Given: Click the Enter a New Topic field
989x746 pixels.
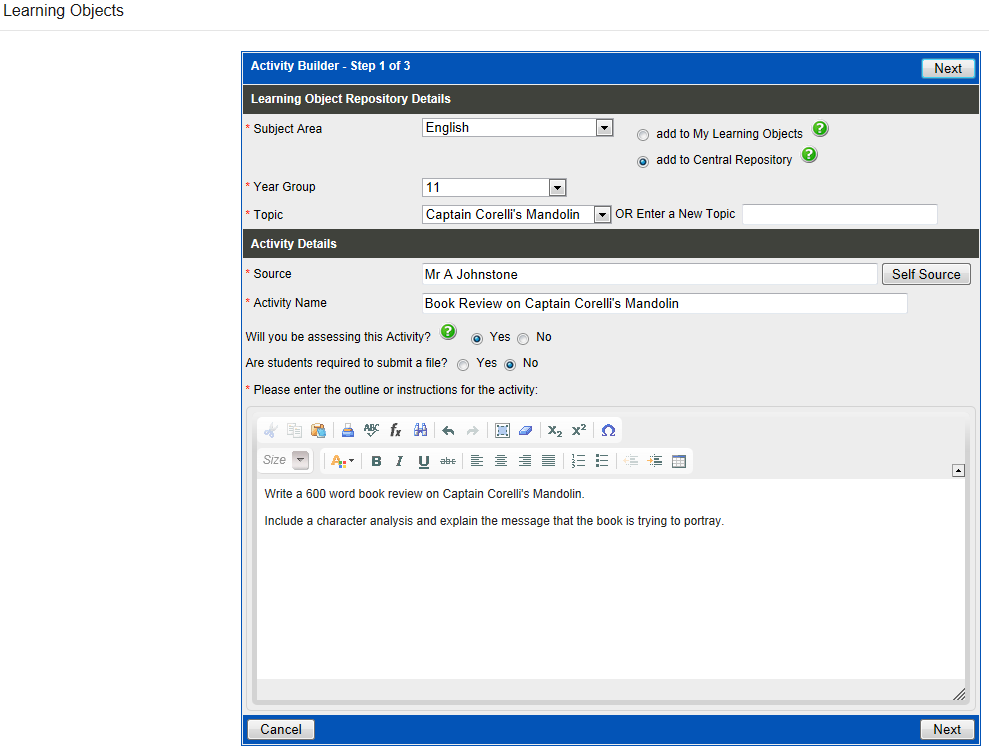Looking at the screenshot, I should [x=839, y=215].
